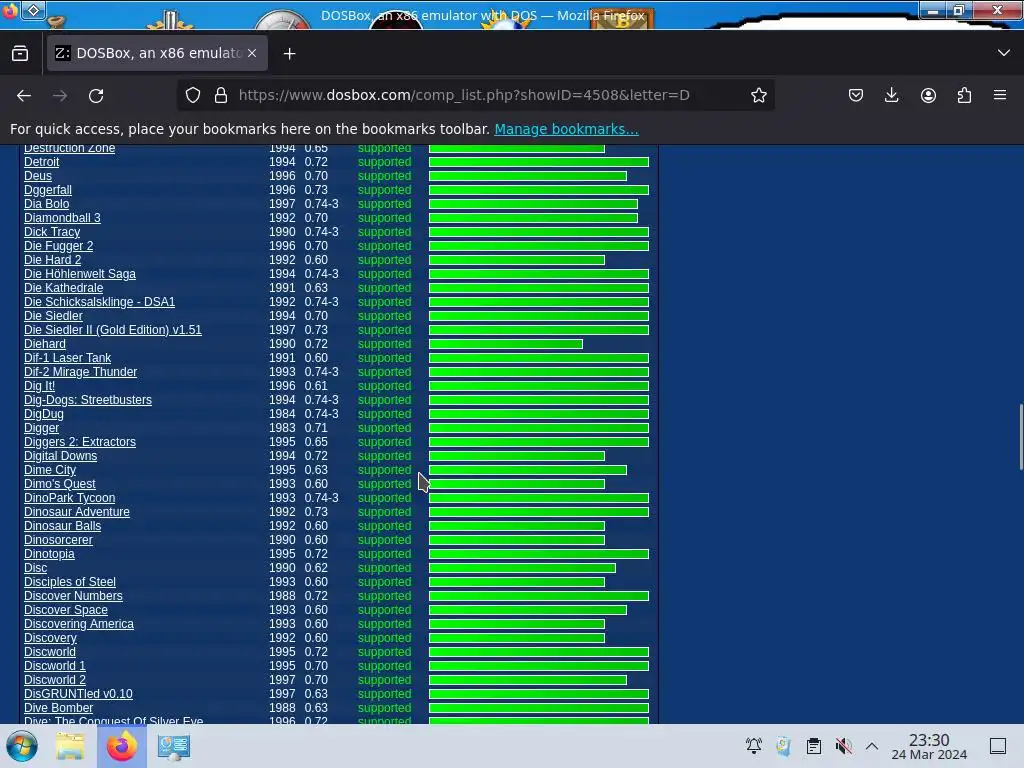
Task: Show site security lock information
Action: (x=221, y=95)
